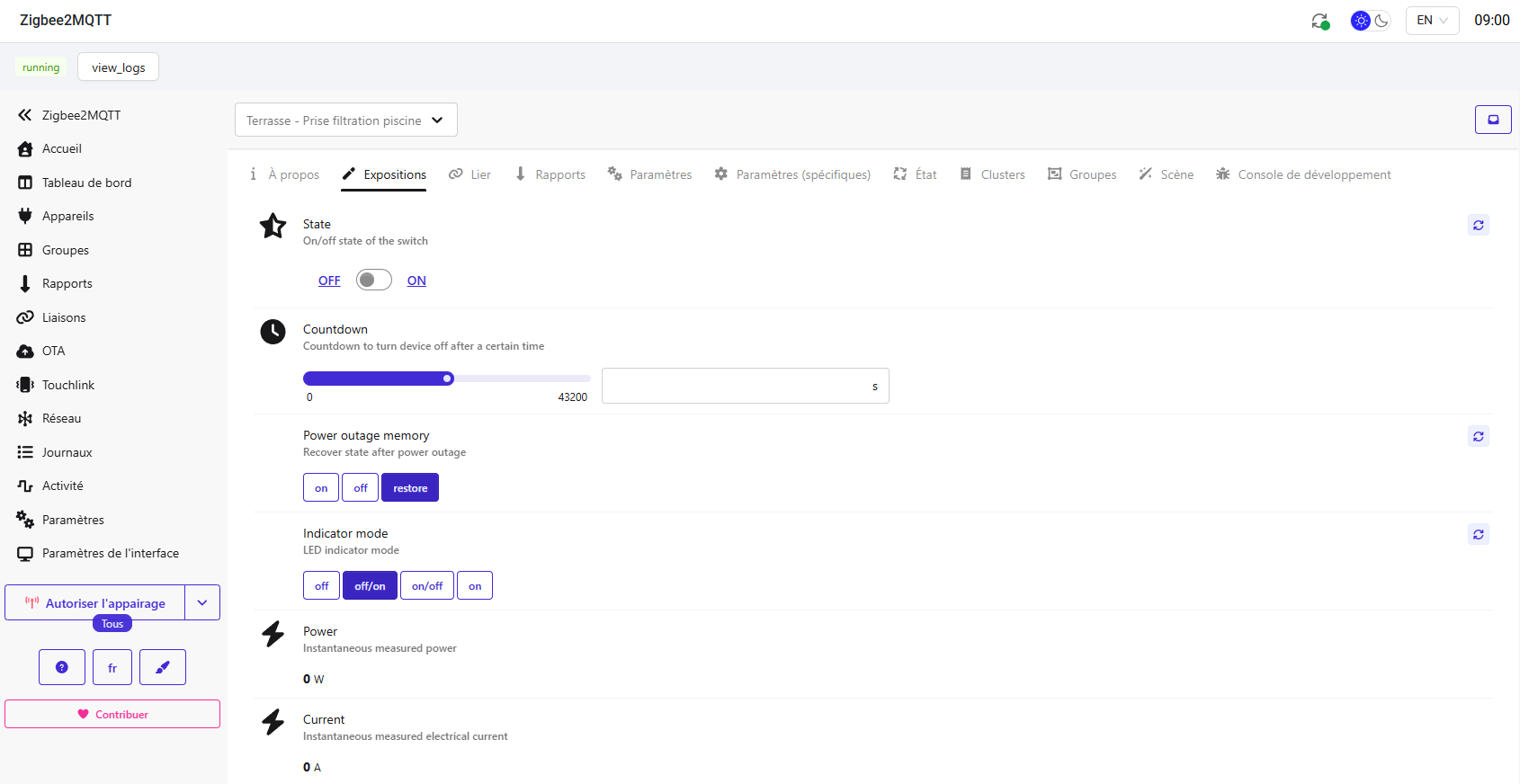Click the help question mark button
Screen dimensions: 1520x784
tap(62, 667)
